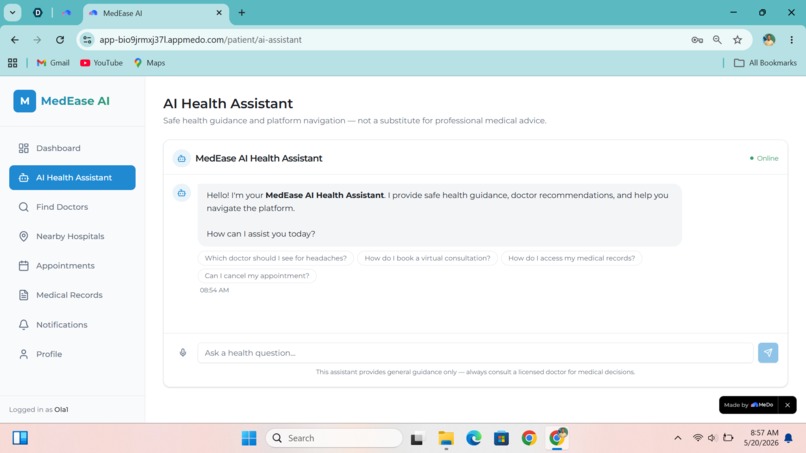The image size is (806, 453).
Task: Select AI Health Assistant sidebar item
Action: 72,177
